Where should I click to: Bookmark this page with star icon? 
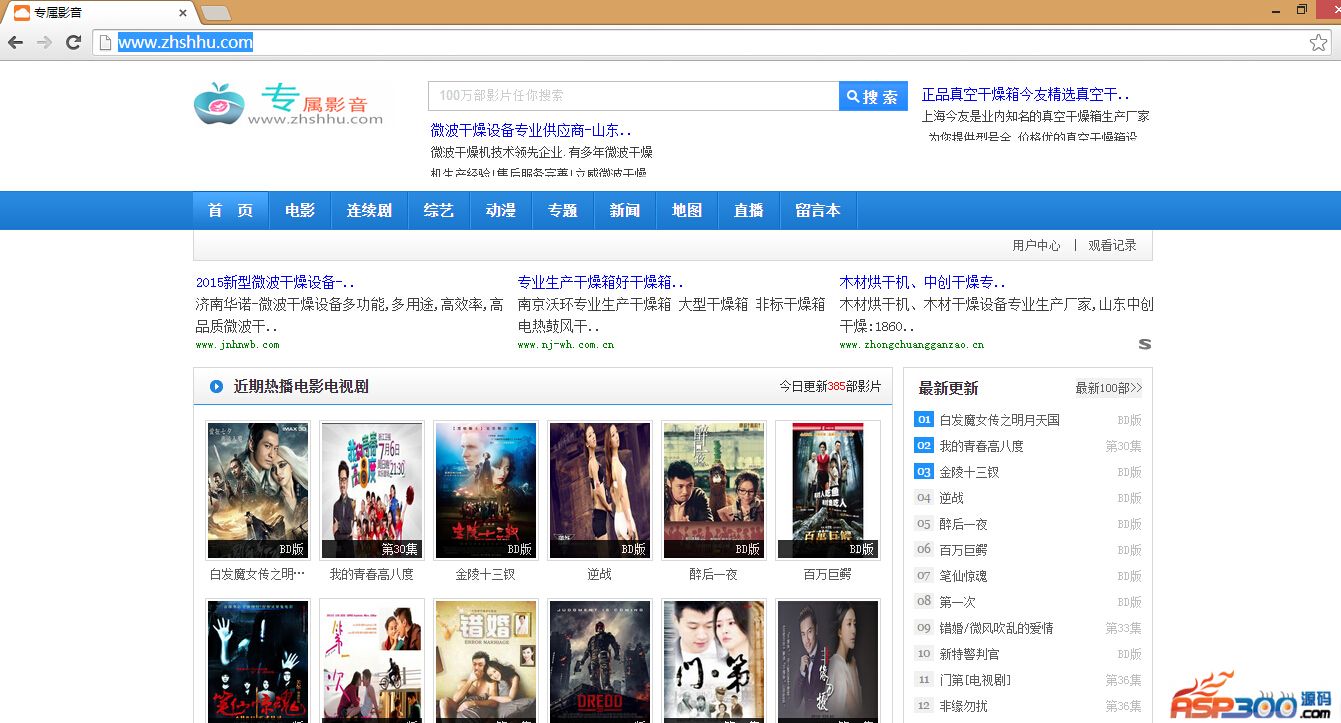1318,42
